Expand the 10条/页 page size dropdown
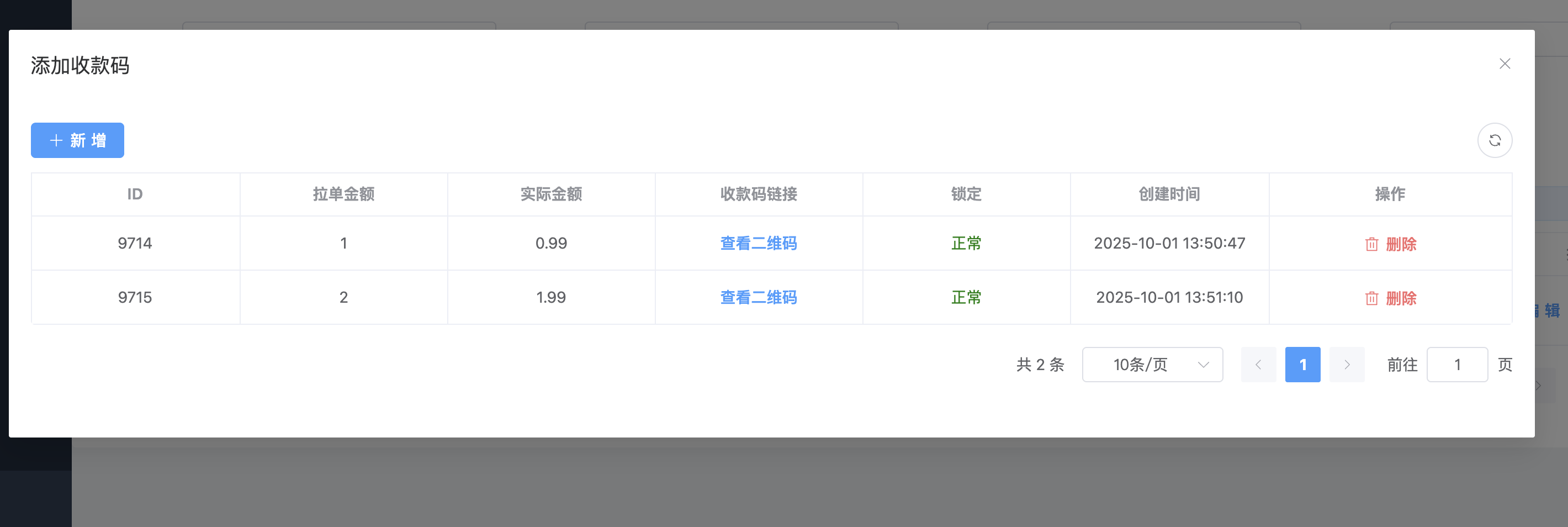Image resolution: width=1568 pixels, height=527 pixels. point(1152,365)
